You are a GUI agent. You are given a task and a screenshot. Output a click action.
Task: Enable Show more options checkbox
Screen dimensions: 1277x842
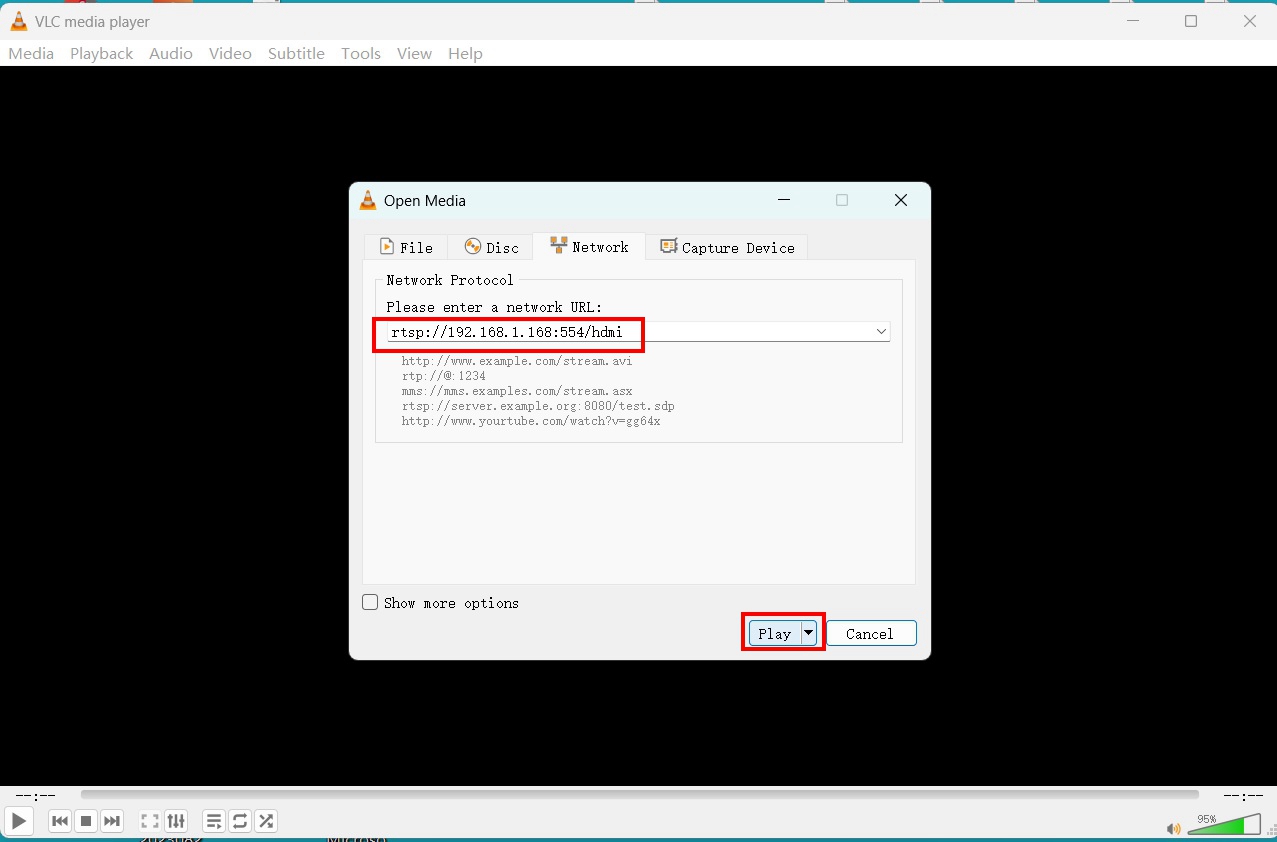[x=370, y=603]
